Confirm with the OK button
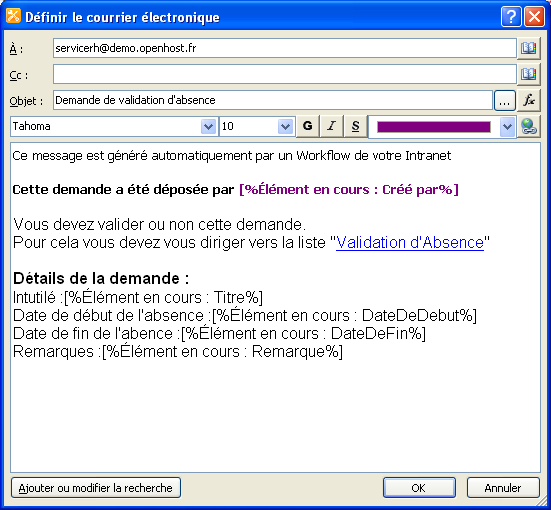551x510 pixels. coord(419,488)
